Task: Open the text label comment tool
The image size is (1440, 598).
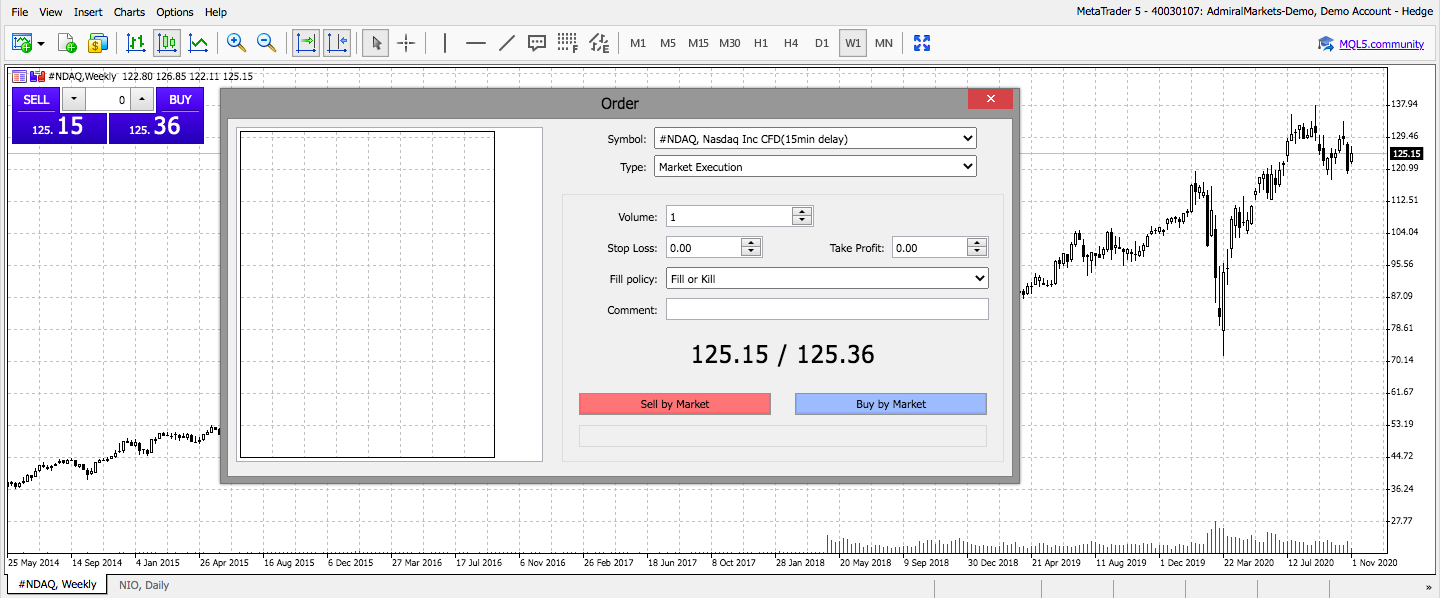Action: coord(537,43)
